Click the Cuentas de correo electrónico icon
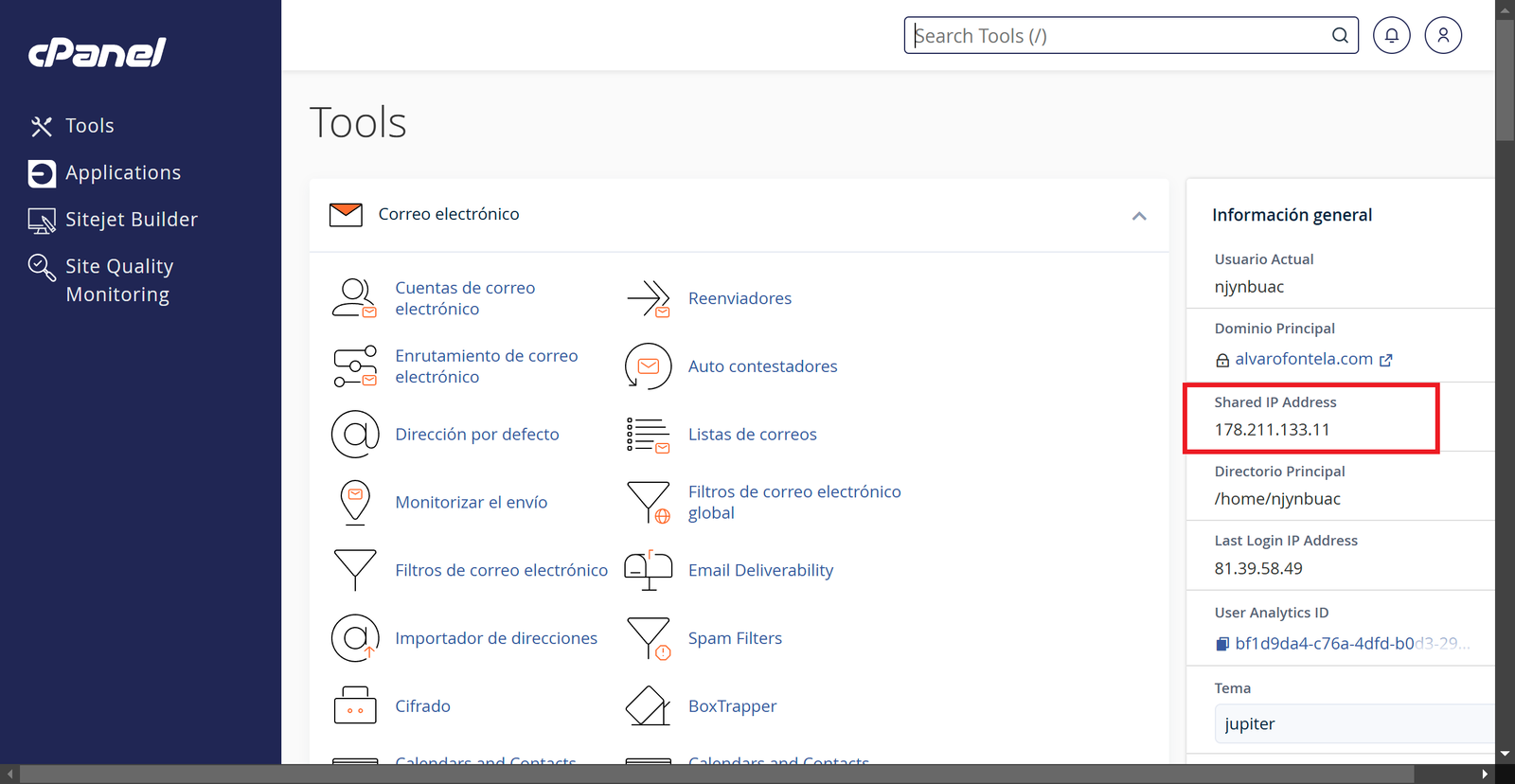This screenshot has height=784, width=1515. click(355, 298)
